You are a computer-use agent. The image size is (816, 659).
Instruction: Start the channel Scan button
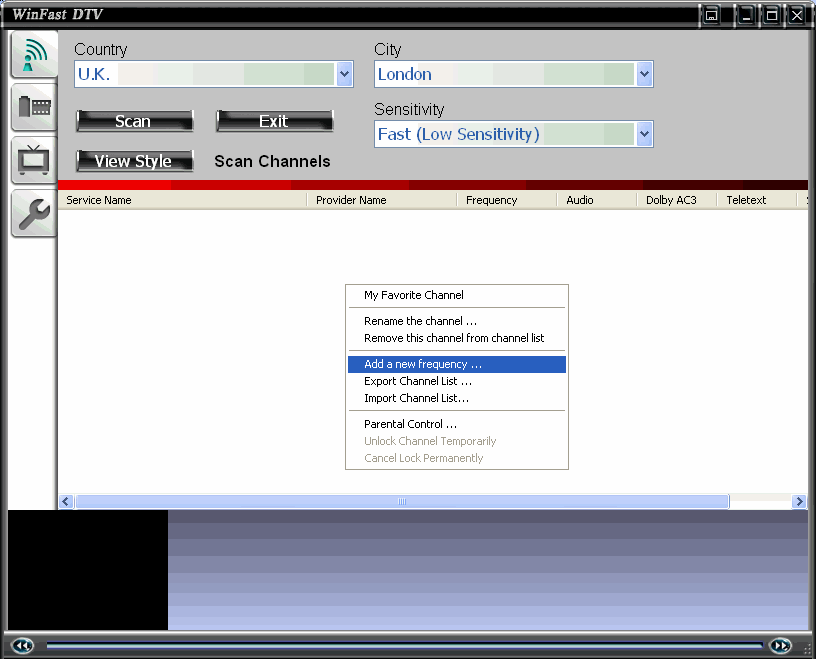[x=135, y=121]
